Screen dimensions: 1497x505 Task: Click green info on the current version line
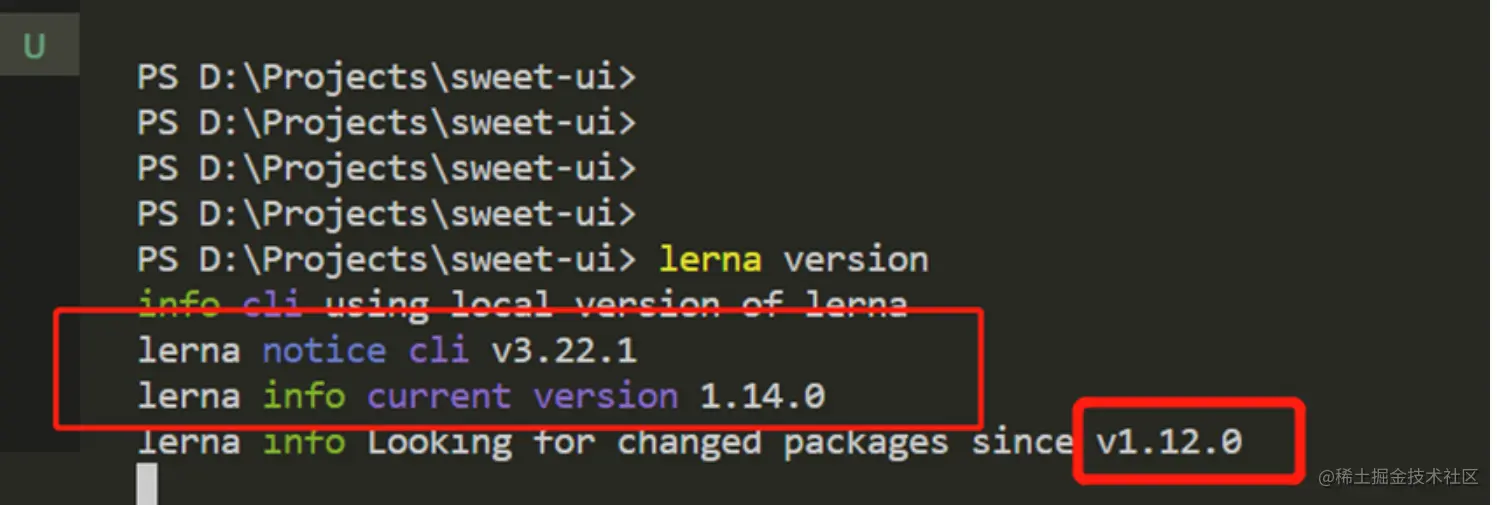tap(304, 396)
